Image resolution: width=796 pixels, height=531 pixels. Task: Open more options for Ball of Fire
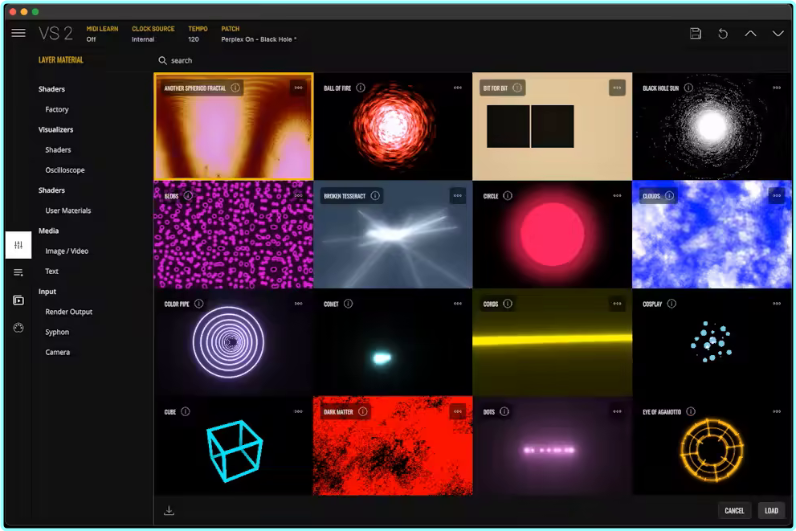click(458, 88)
